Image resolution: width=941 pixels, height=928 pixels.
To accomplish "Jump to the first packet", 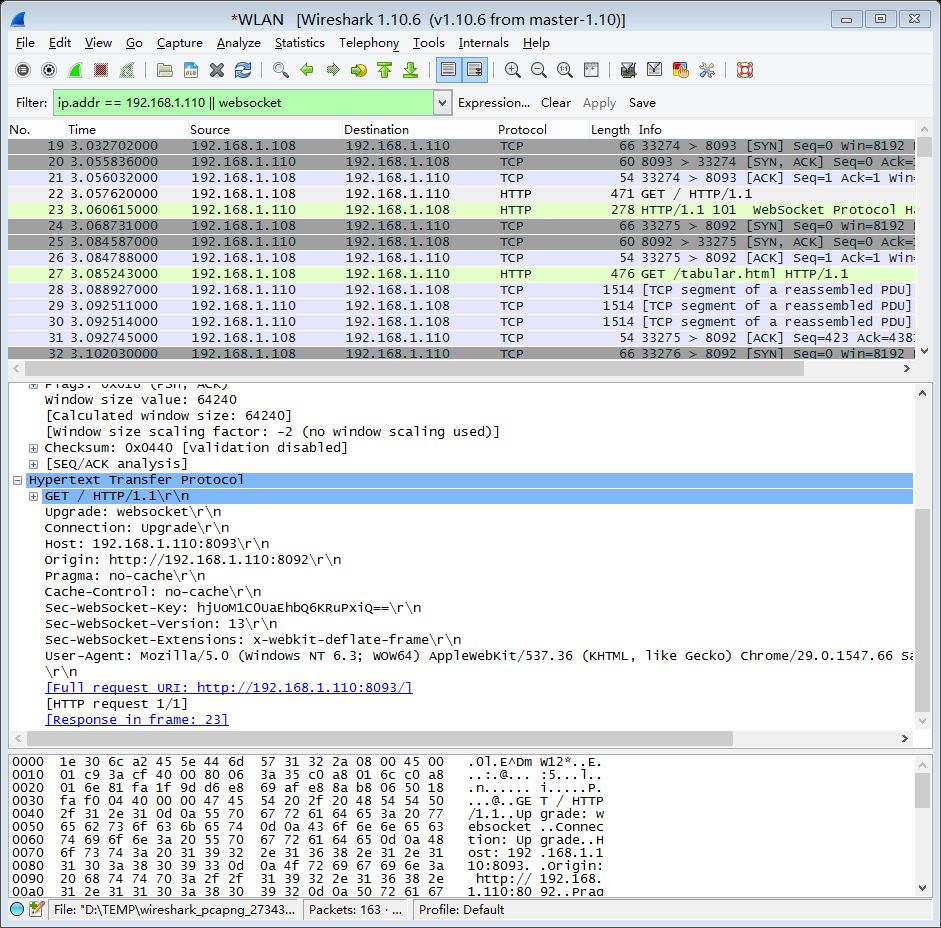I will [385, 70].
